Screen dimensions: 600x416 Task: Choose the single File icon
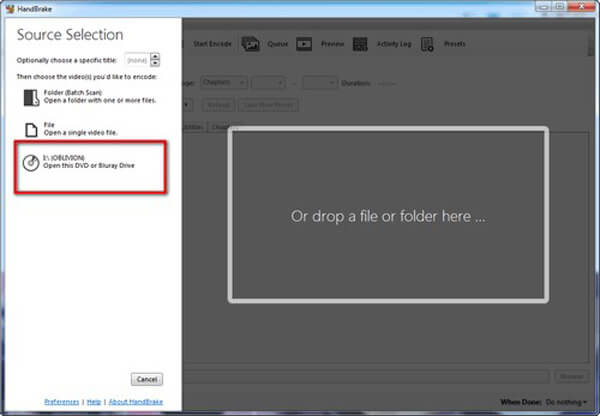[31, 130]
